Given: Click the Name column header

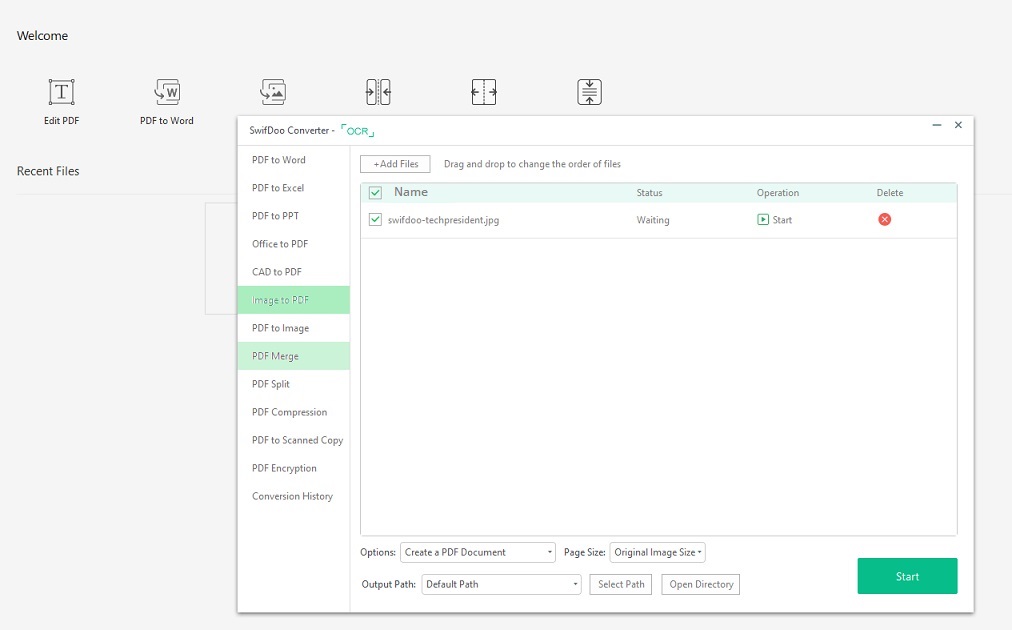Looking at the screenshot, I should [410, 192].
